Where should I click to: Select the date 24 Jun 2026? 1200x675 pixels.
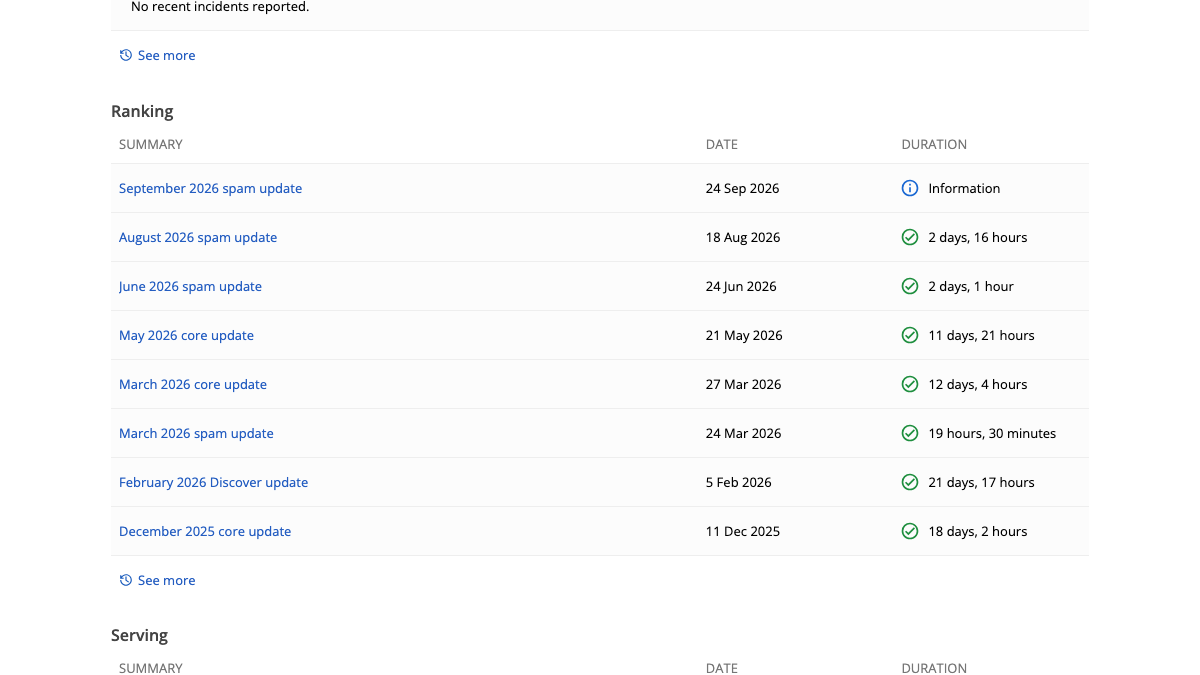(x=741, y=286)
